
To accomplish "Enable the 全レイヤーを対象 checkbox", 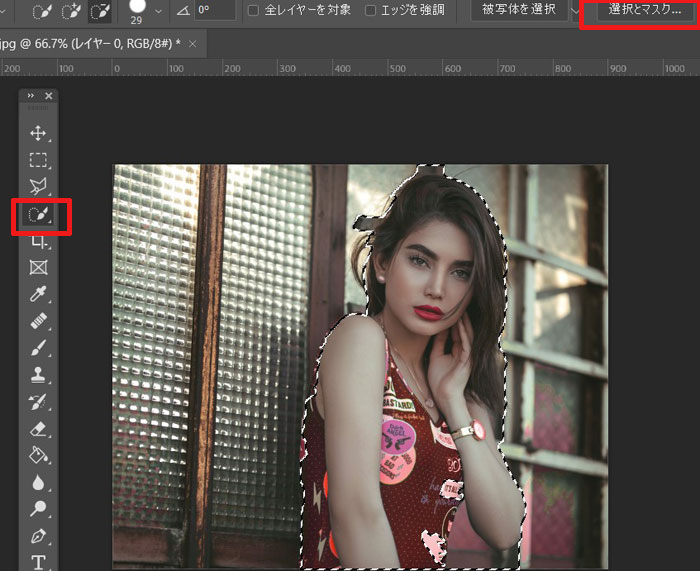I will click(253, 11).
